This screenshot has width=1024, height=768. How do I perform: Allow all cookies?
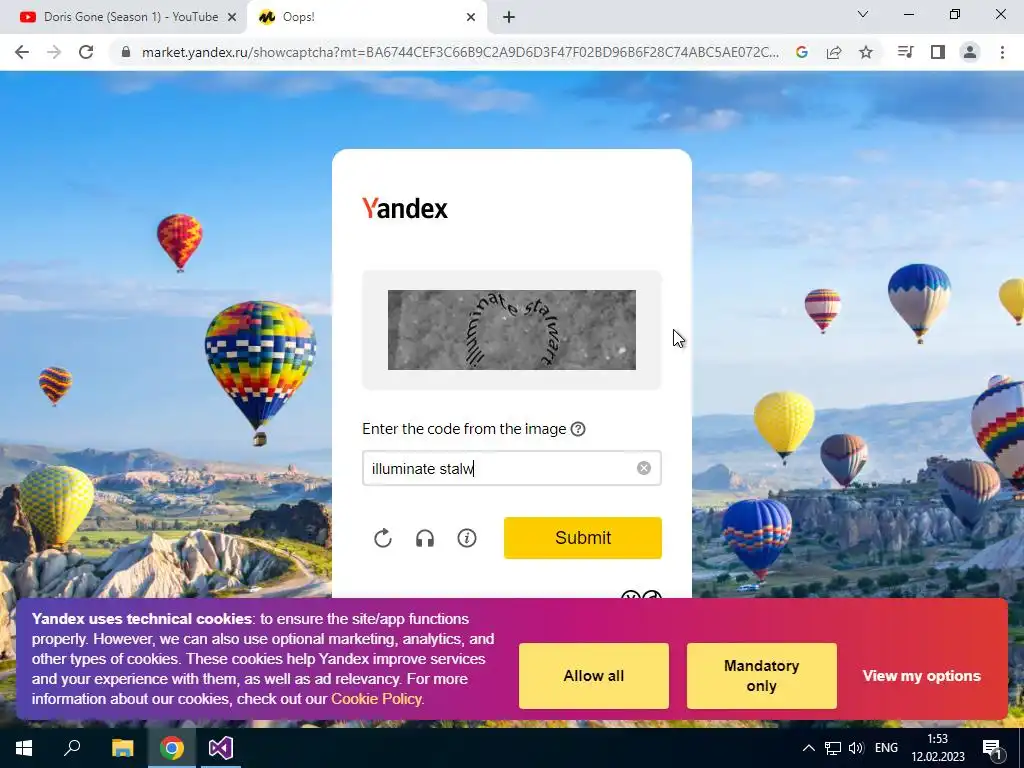(x=594, y=676)
